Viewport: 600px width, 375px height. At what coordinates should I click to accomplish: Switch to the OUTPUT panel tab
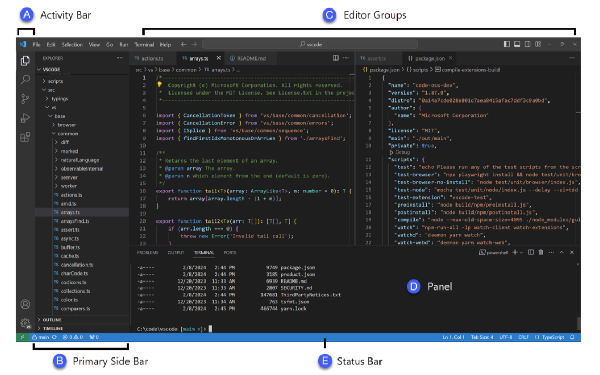(x=176, y=253)
